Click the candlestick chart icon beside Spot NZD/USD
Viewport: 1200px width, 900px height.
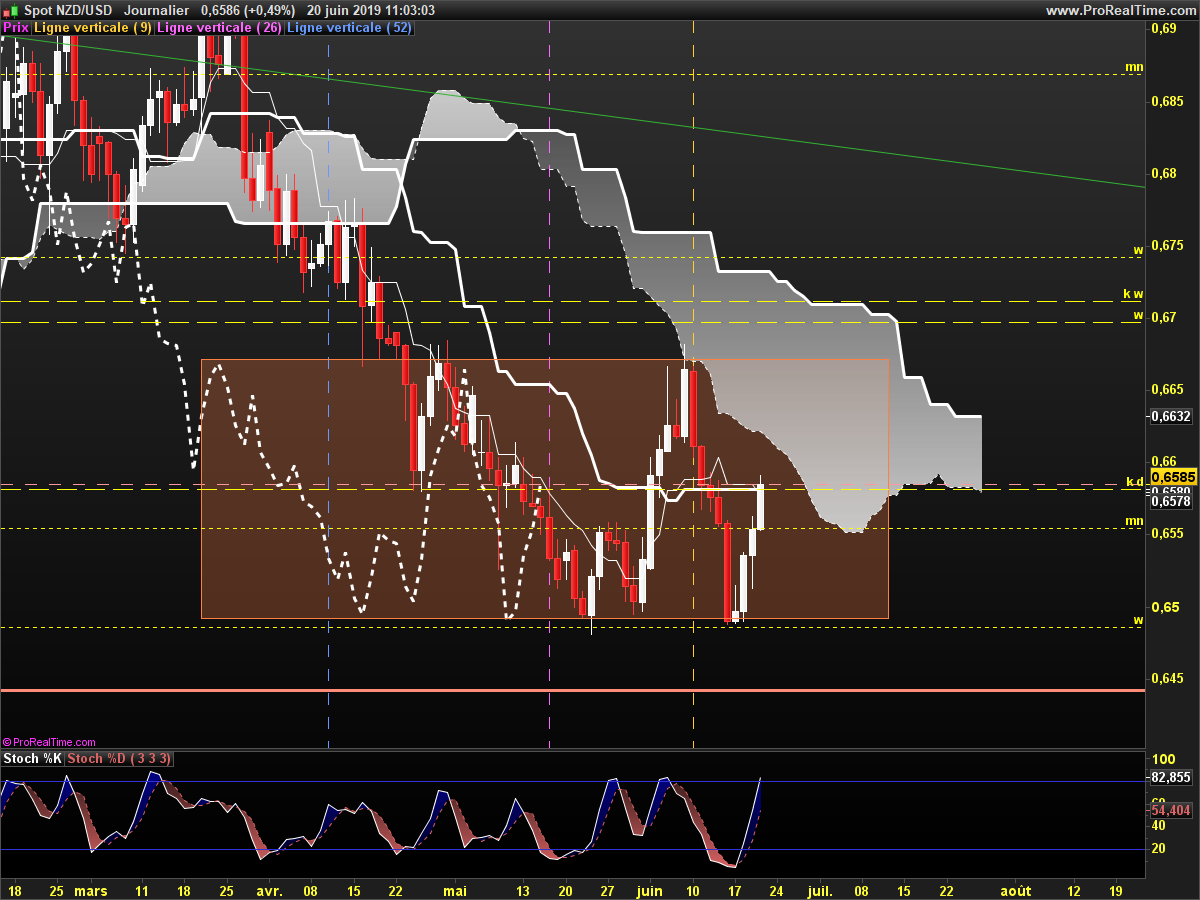11,9
